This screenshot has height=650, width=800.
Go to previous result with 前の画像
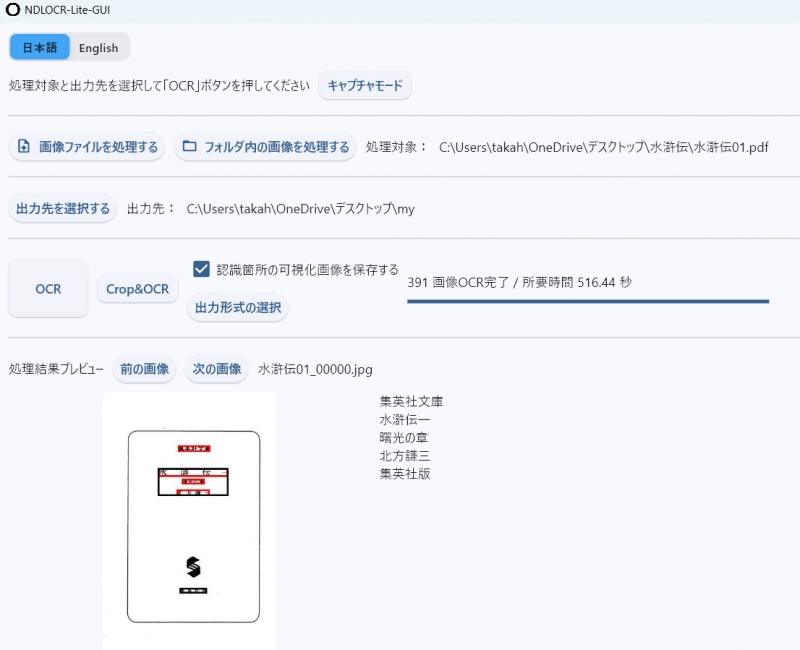tap(144, 369)
